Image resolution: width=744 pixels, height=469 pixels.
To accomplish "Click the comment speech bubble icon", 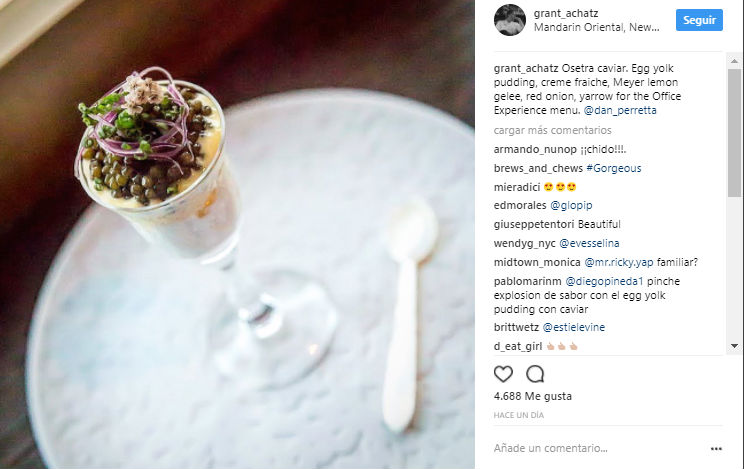I will [535, 374].
